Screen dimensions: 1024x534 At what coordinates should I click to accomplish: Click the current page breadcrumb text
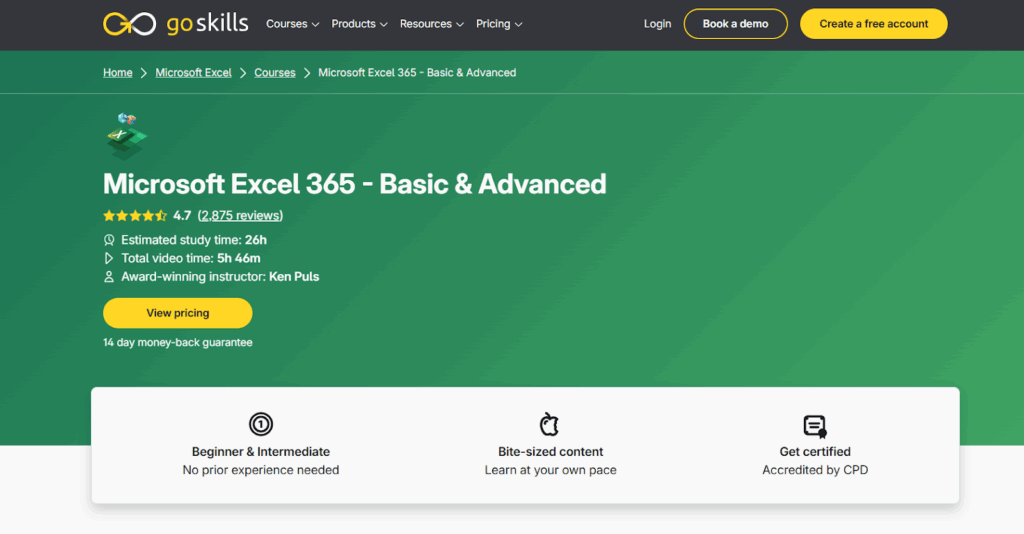pos(417,72)
